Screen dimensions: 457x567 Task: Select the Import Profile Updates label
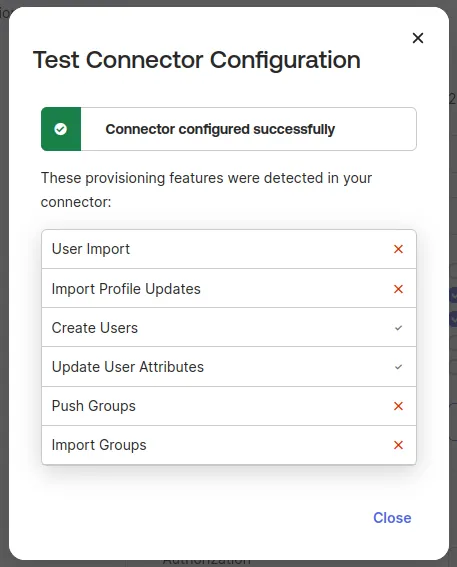(x=126, y=289)
